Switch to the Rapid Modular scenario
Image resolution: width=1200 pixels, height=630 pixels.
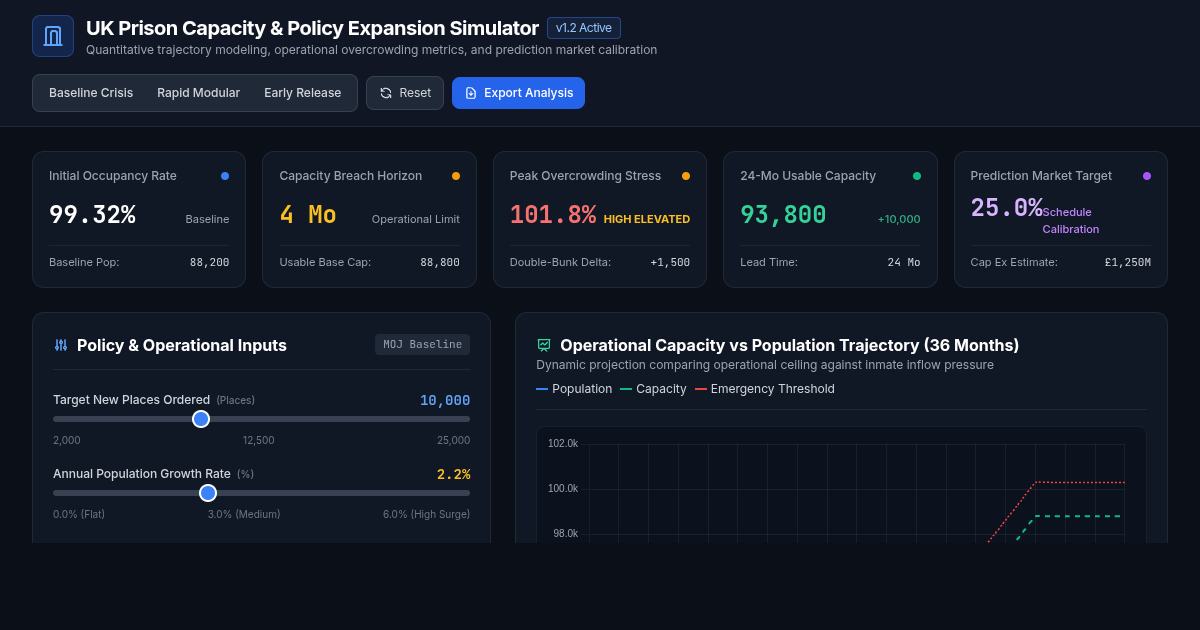tap(198, 93)
